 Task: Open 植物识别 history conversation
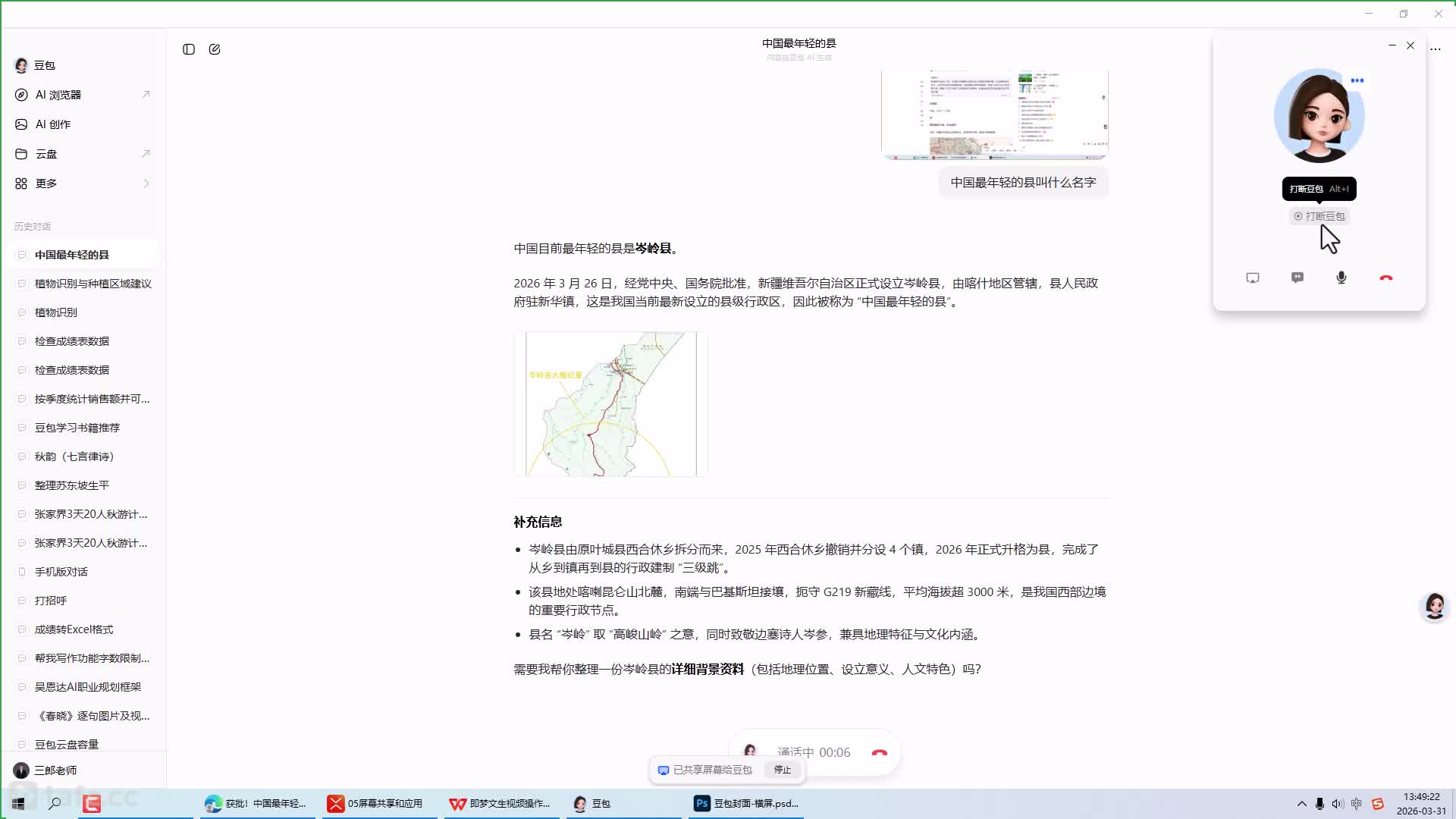tap(56, 312)
